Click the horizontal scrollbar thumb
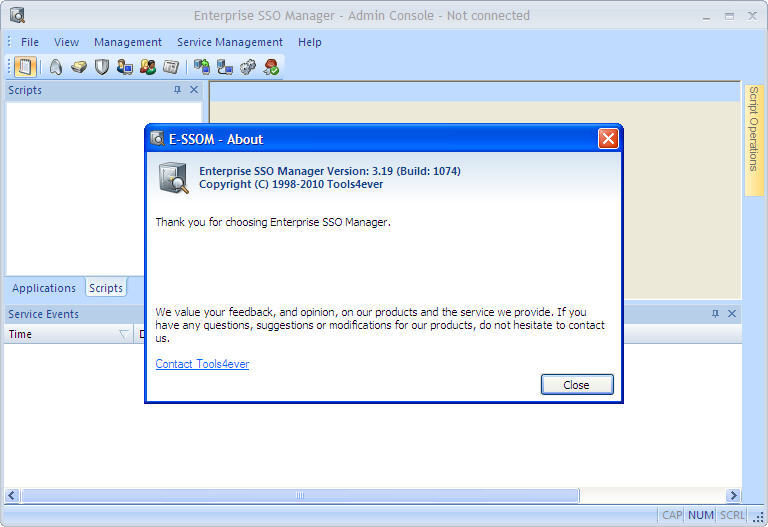The width and height of the screenshot is (768, 527). coord(300,496)
